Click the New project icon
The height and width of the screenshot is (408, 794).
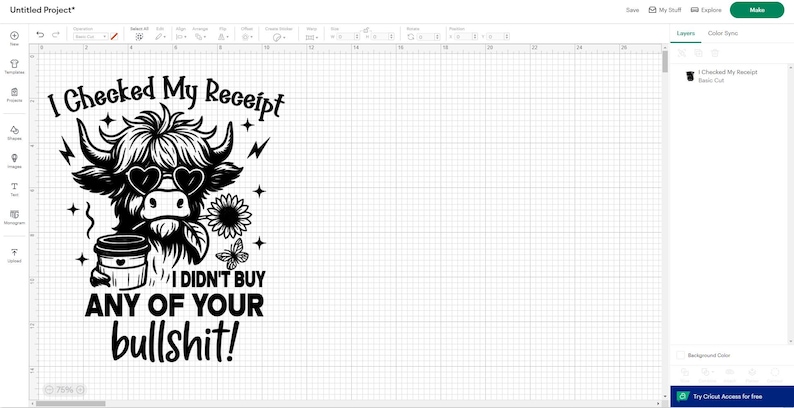tap(14, 35)
